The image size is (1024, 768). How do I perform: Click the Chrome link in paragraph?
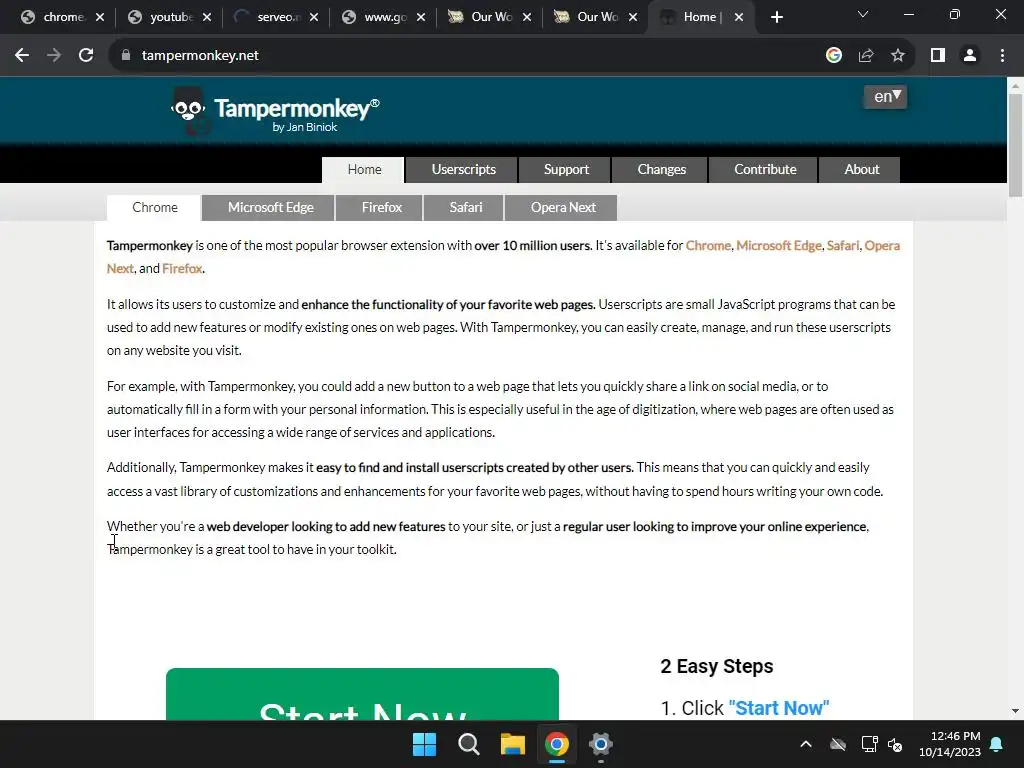[x=708, y=246]
